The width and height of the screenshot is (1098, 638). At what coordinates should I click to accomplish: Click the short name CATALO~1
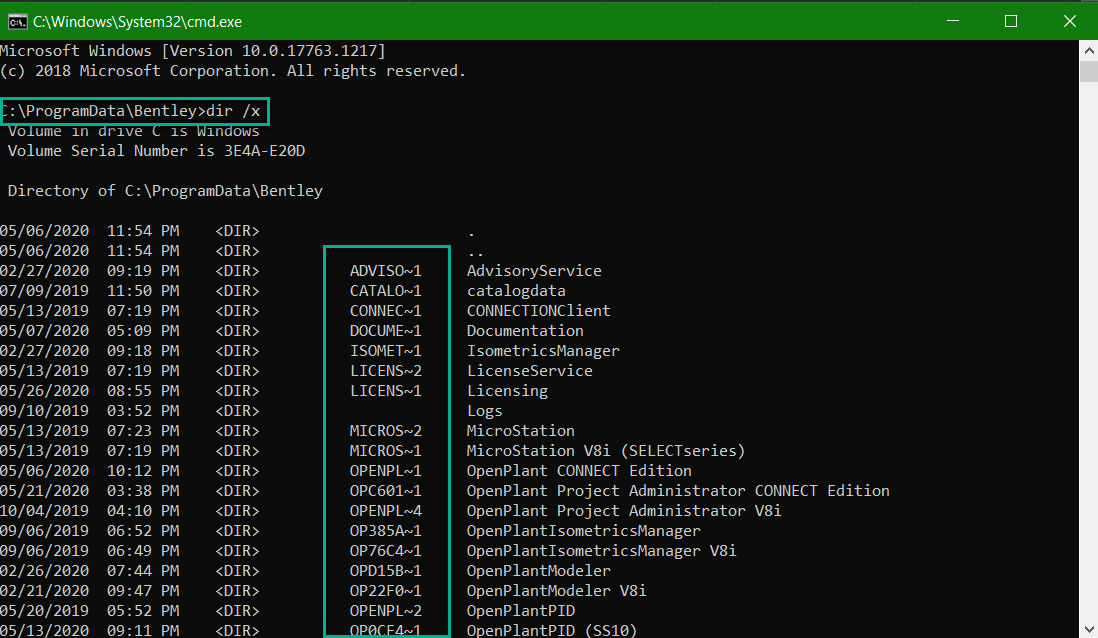pyautogui.click(x=386, y=291)
